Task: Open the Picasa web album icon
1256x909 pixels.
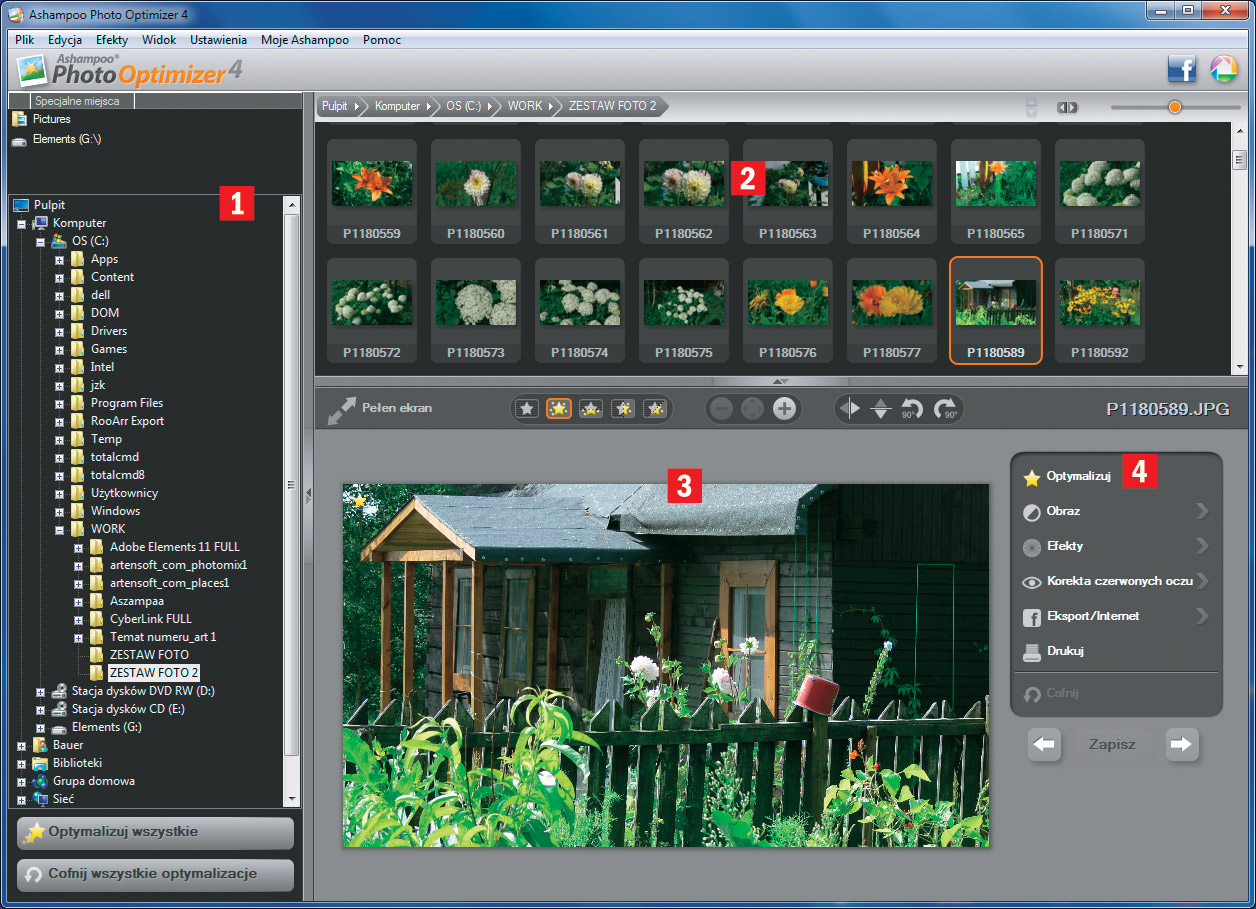Action: click(1222, 69)
